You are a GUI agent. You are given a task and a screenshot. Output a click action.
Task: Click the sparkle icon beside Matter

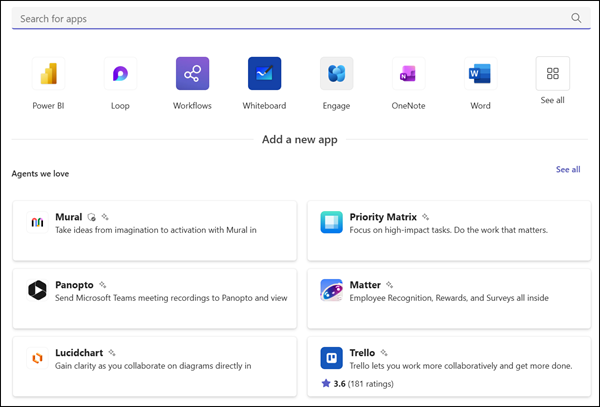click(x=390, y=285)
